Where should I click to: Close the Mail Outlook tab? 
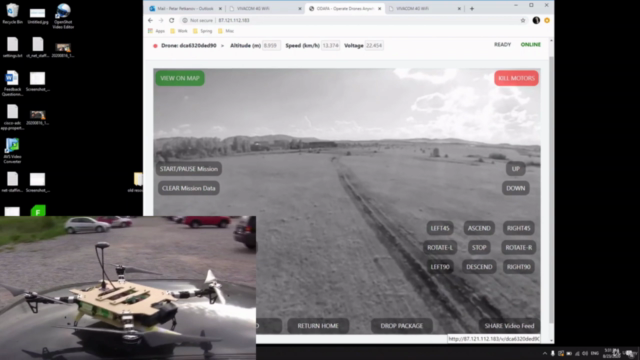coord(220,9)
